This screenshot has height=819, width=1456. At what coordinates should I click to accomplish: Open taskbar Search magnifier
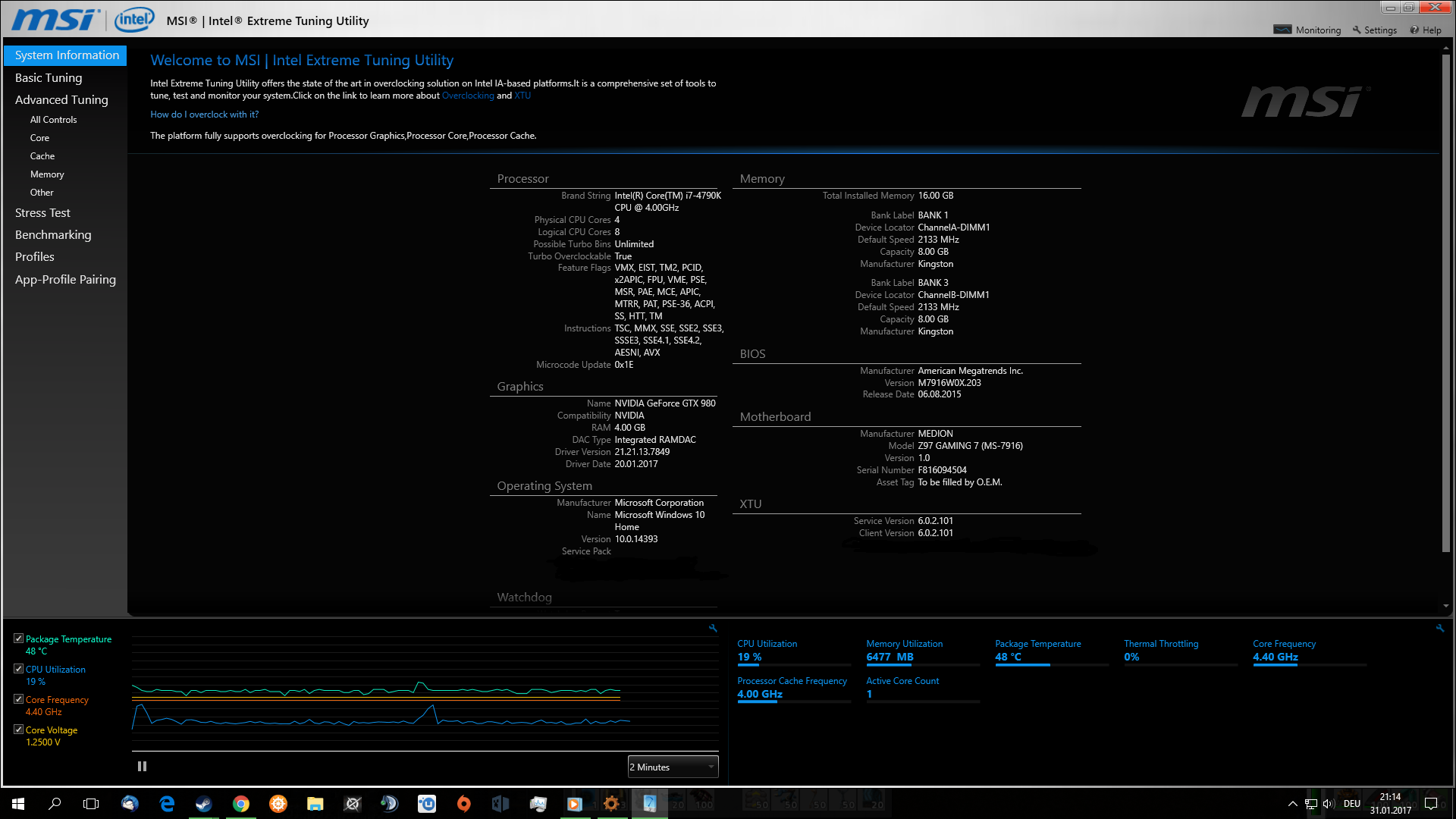[x=55, y=804]
